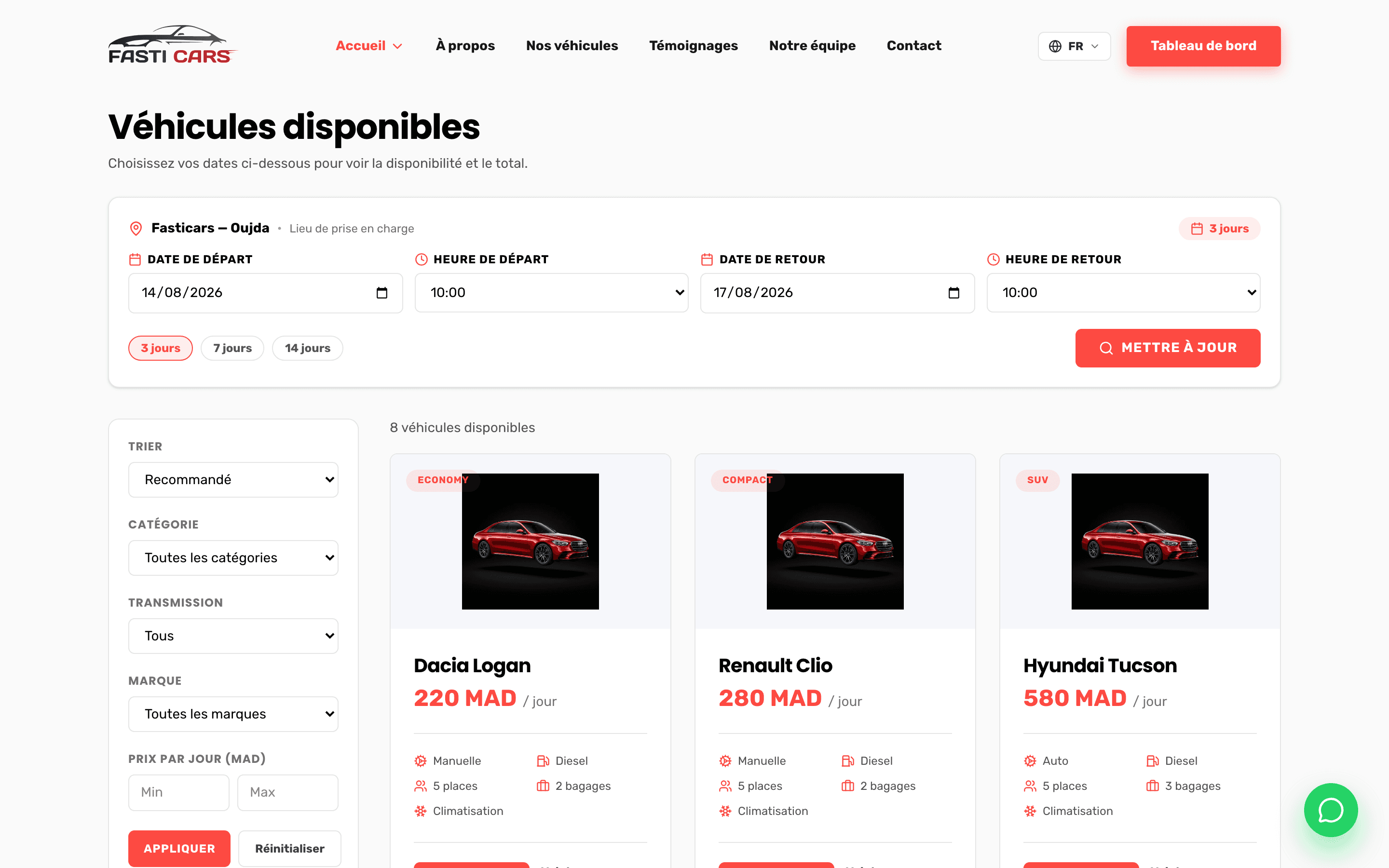Screen dimensions: 1389x868
Task: Click the Réinitialiser button
Action: point(289,849)
